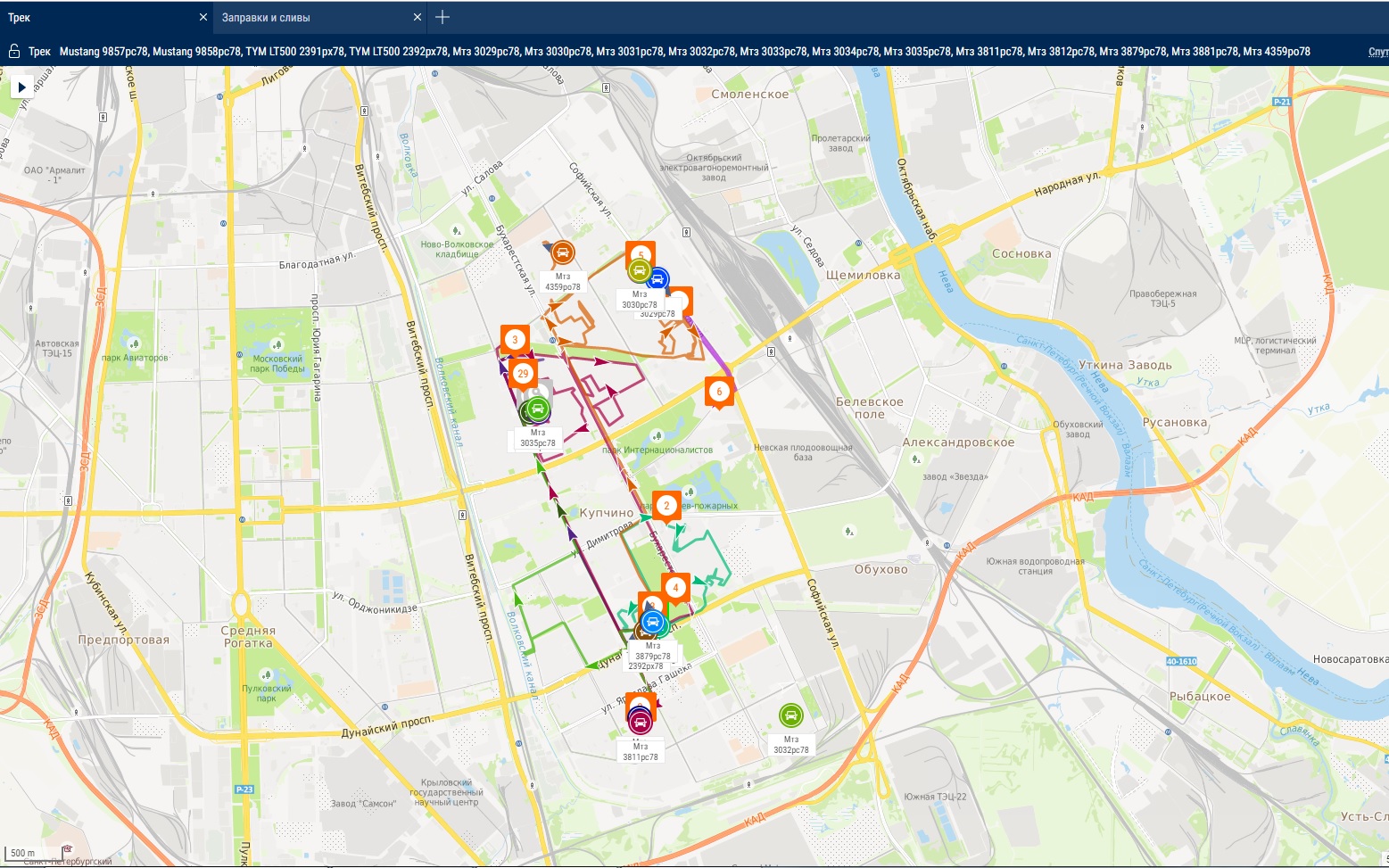Screen dimensions: 1389x868
Task: Click TYM LT500 2391рх78 in the track header
Action: point(295,52)
